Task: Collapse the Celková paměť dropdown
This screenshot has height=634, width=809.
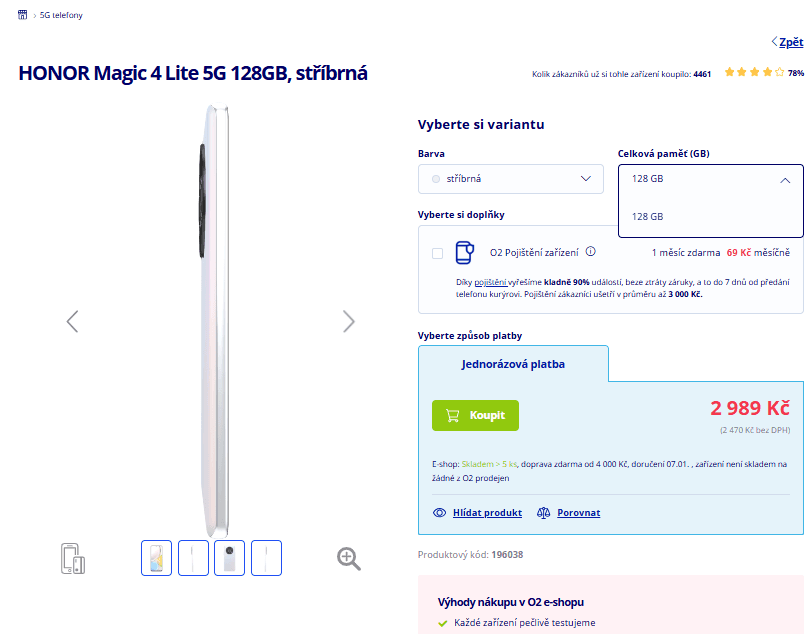Action: tap(783, 182)
